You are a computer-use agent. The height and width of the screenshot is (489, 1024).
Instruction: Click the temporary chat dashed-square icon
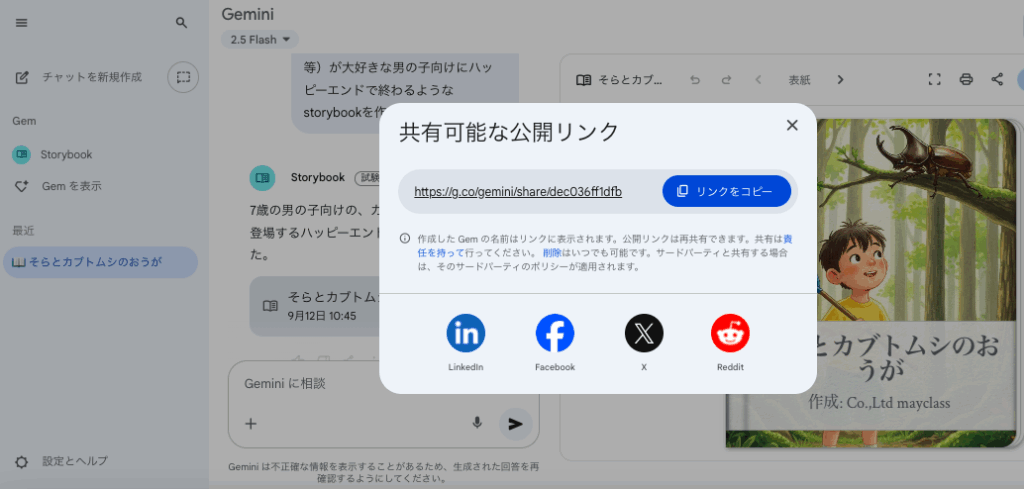coord(184,77)
